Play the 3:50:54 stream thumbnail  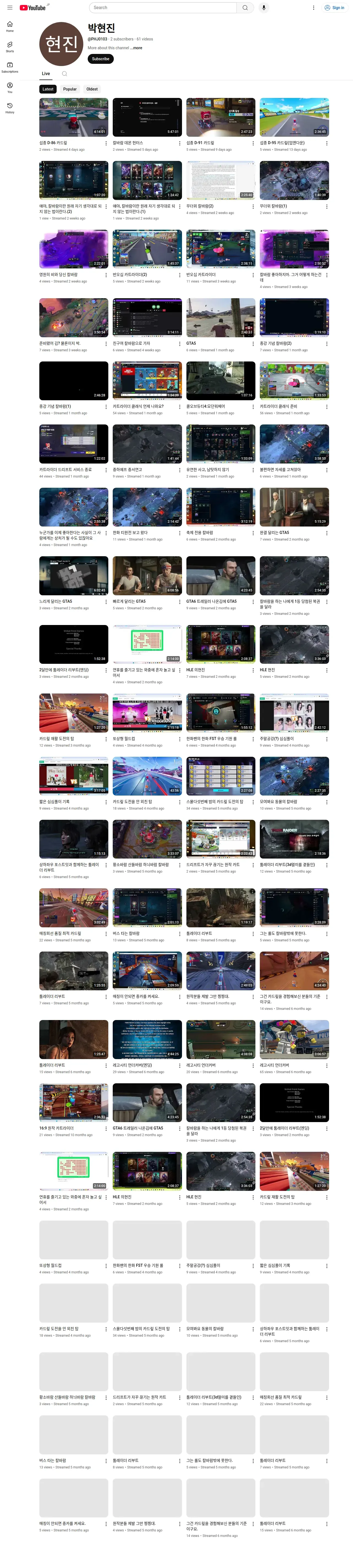(74, 318)
